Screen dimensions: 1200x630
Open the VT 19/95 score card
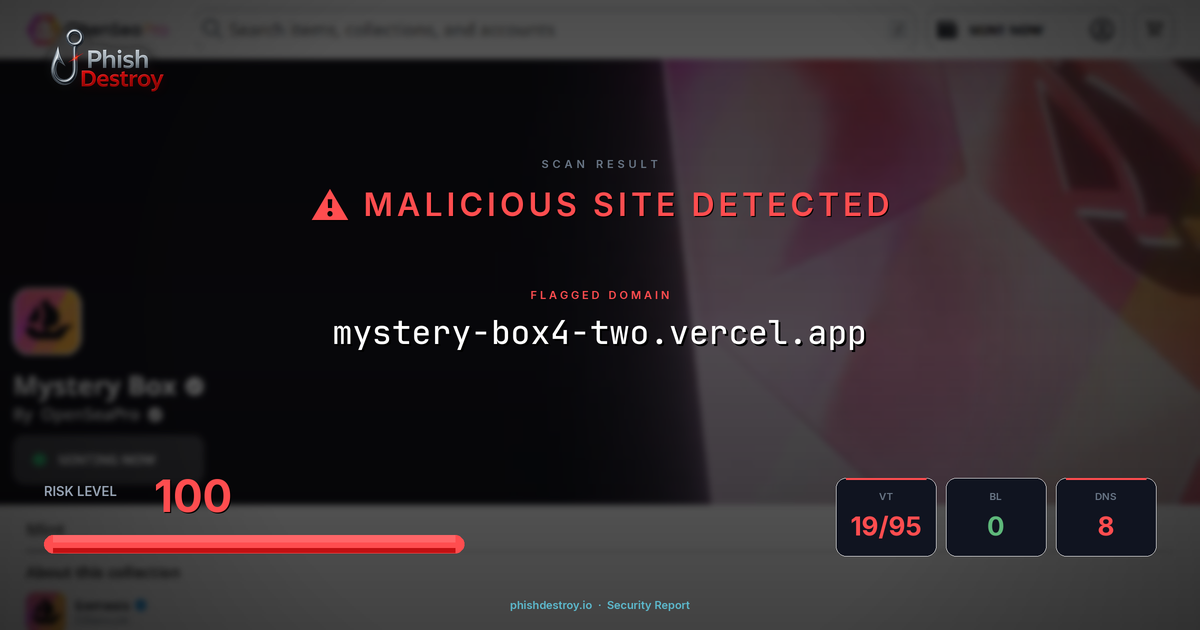pos(886,517)
